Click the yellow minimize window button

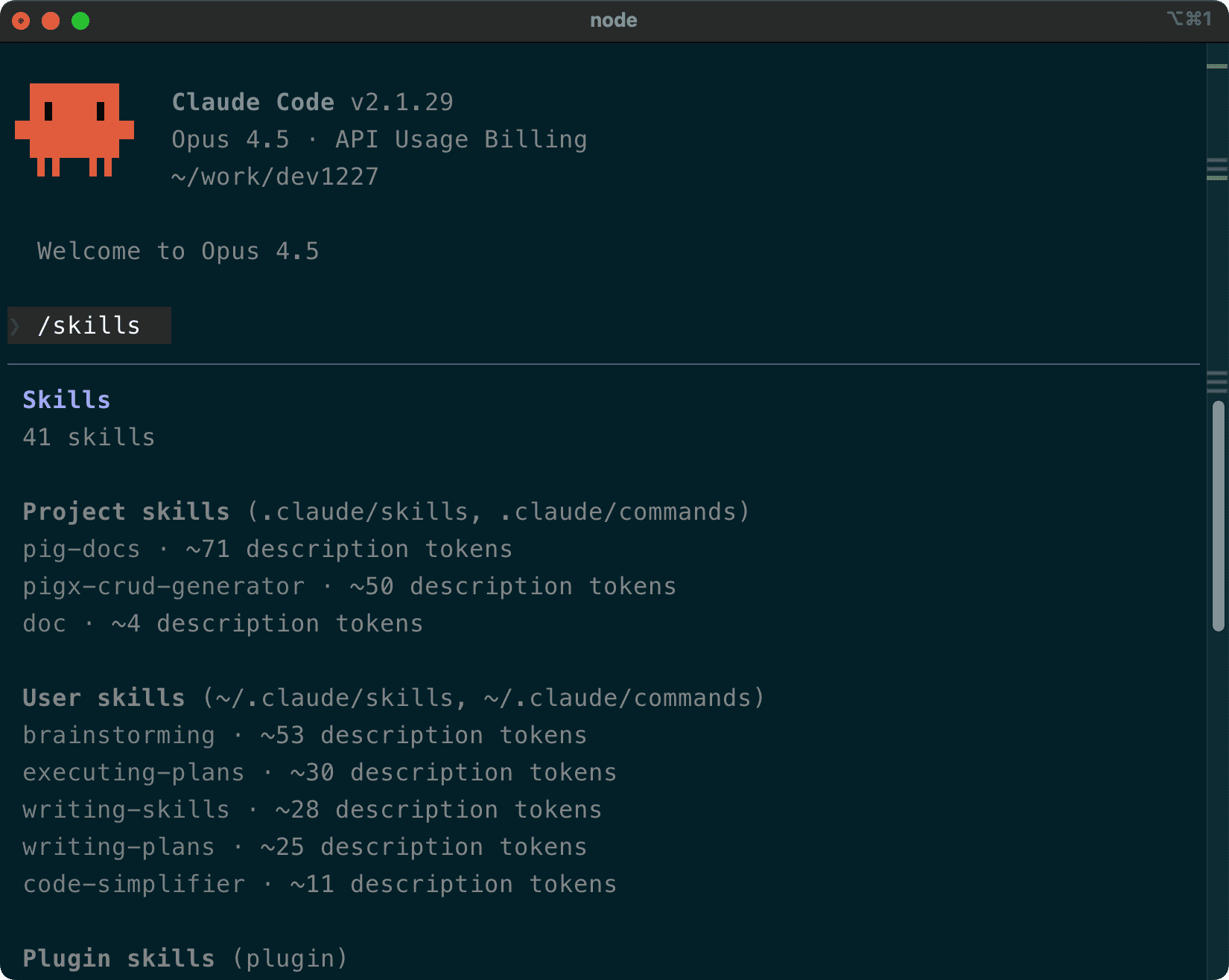(x=51, y=21)
